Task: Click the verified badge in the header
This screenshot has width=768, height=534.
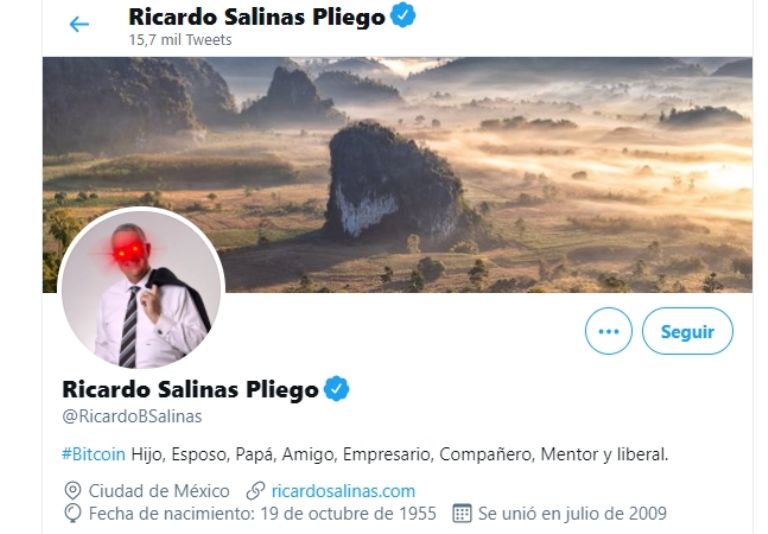Action: coord(403,15)
